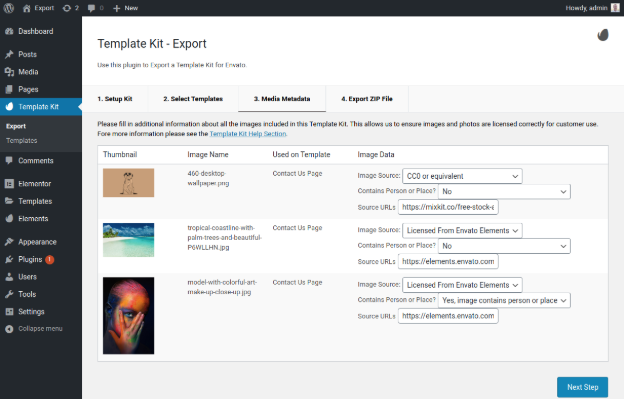The width and height of the screenshot is (624, 399).
Task: Click the 'Image Name' column header
Action: tap(208, 154)
